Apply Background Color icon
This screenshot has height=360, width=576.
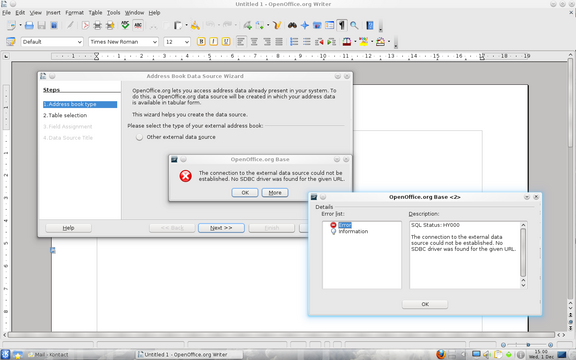[x=381, y=42]
